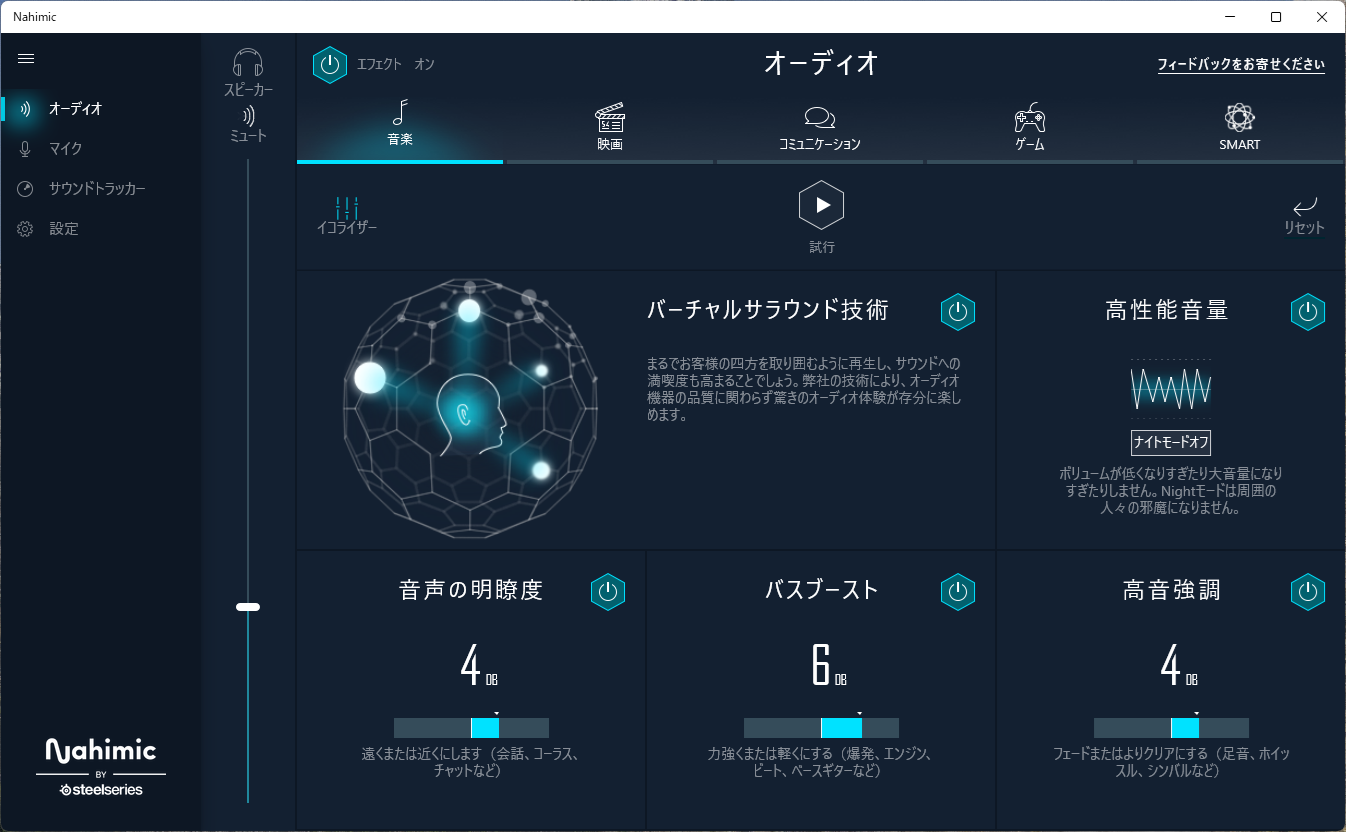Image resolution: width=1346 pixels, height=832 pixels.
Task: Click the 高性能音量 heading
Action: click(1167, 311)
